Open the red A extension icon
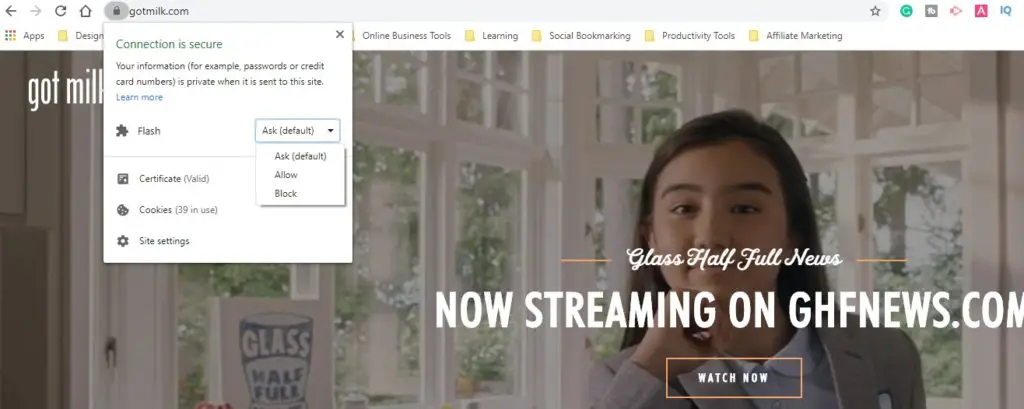This screenshot has width=1024, height=409. pos(981,11)
